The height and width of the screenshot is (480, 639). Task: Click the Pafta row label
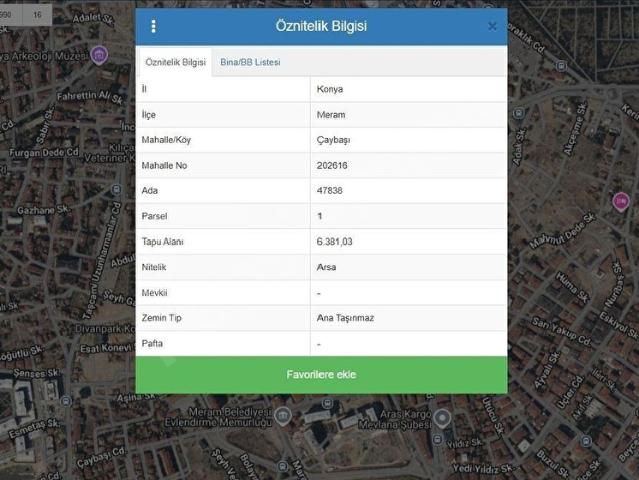[x=152, y=343]
